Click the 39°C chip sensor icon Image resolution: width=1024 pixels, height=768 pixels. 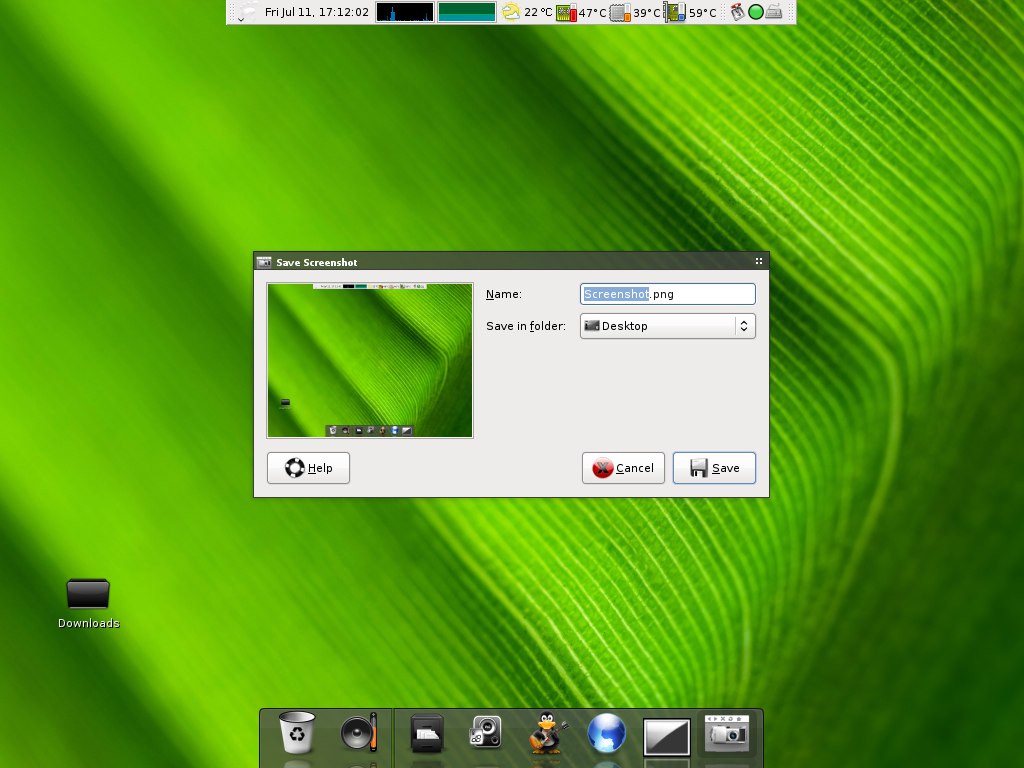click(620, 12)
